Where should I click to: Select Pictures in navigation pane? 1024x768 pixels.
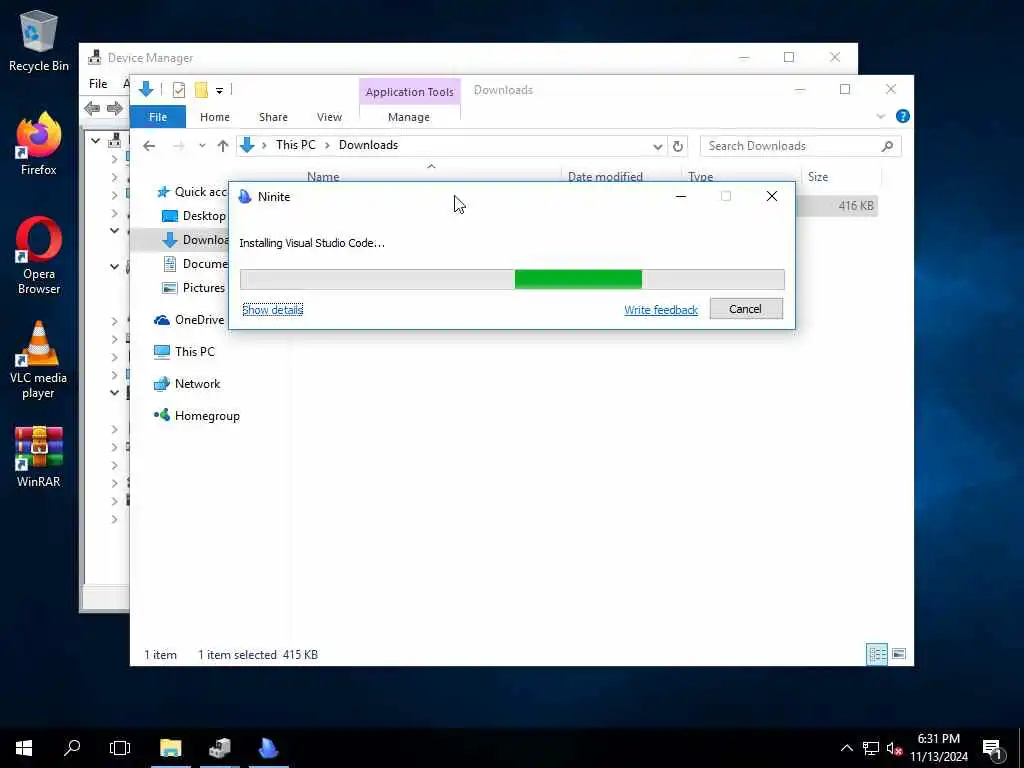tap(194, 287)
